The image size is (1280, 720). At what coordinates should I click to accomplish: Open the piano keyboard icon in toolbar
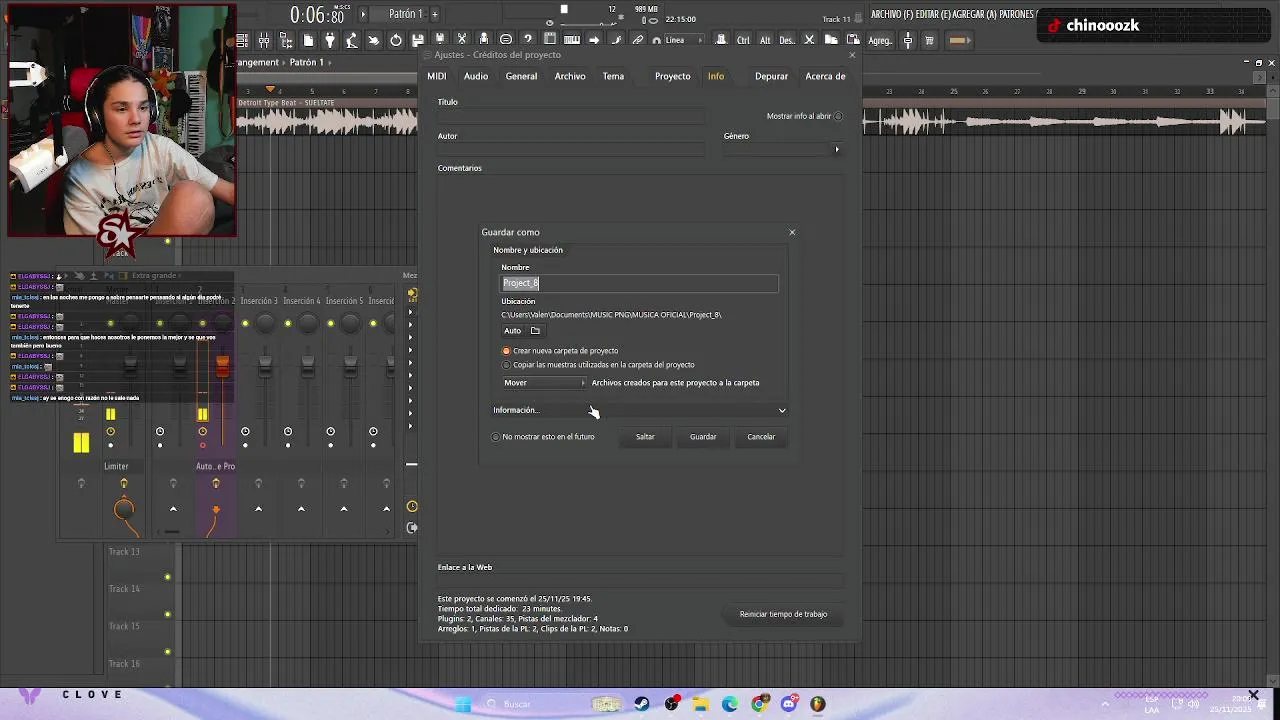pos(571,40)
